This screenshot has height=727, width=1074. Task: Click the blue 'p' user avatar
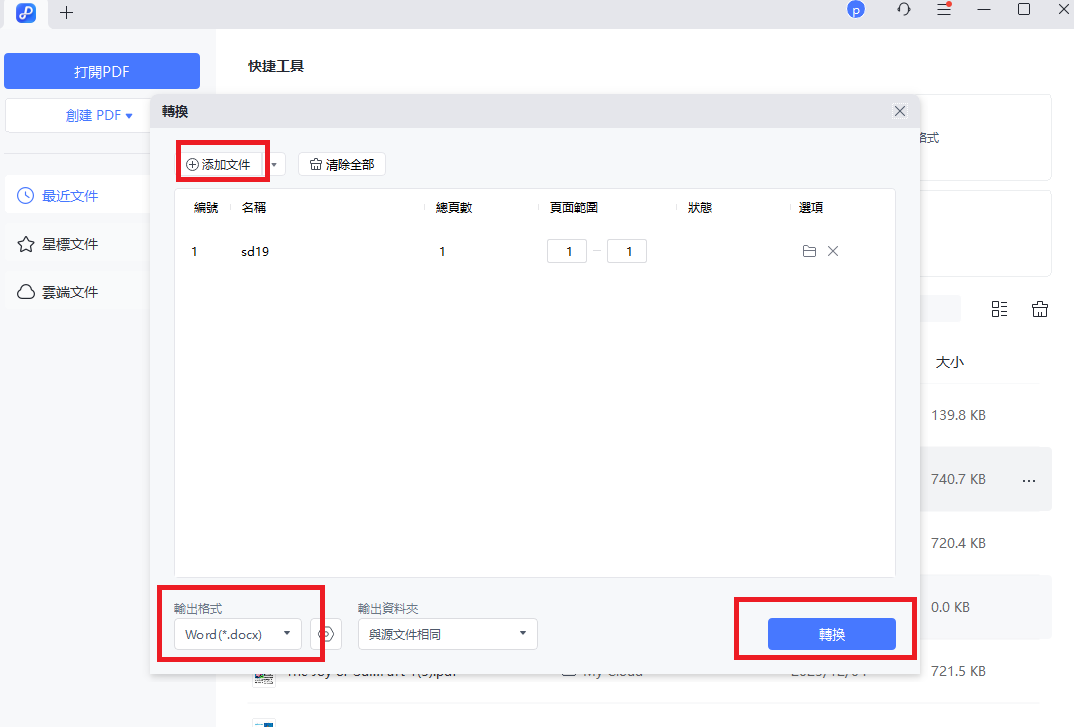click(856, 9)
